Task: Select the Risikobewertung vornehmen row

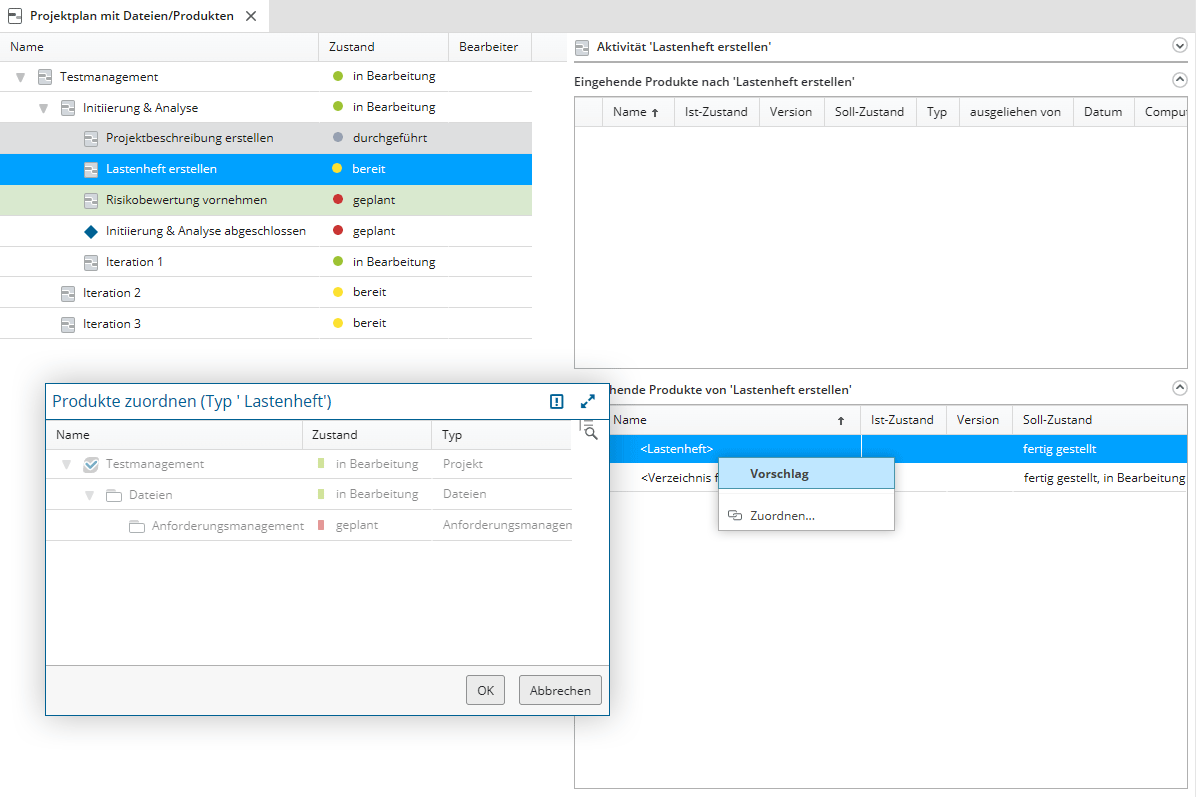Action: click(186, 200)
